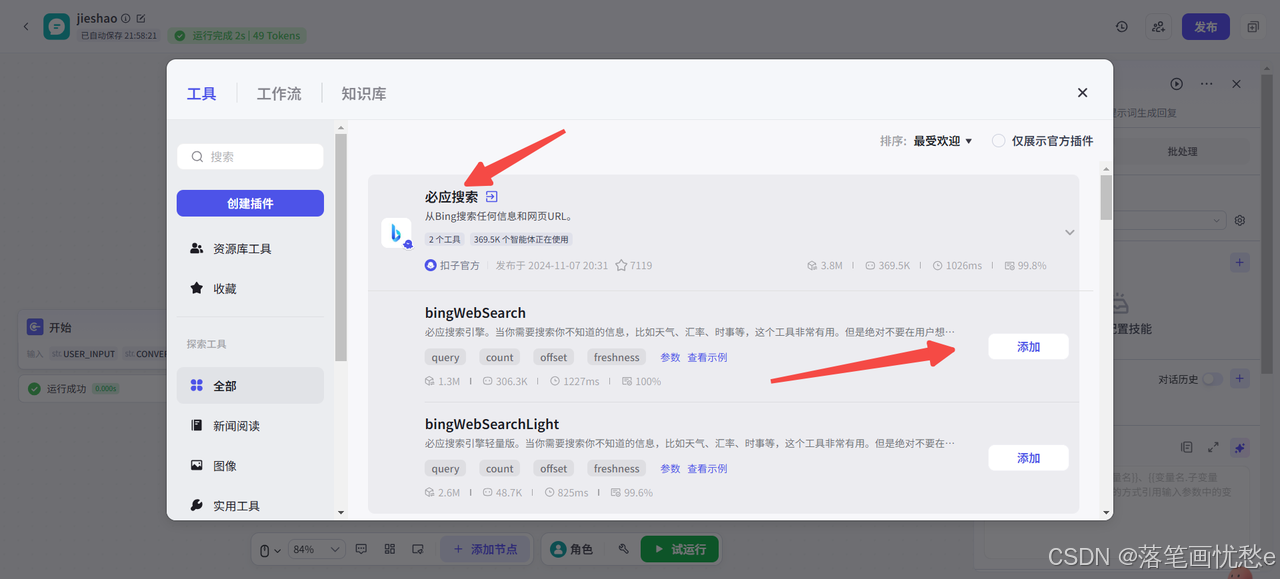Click the 添加节点 button
This screenshot has width=1280, height=579.
[x=485, y=549]
